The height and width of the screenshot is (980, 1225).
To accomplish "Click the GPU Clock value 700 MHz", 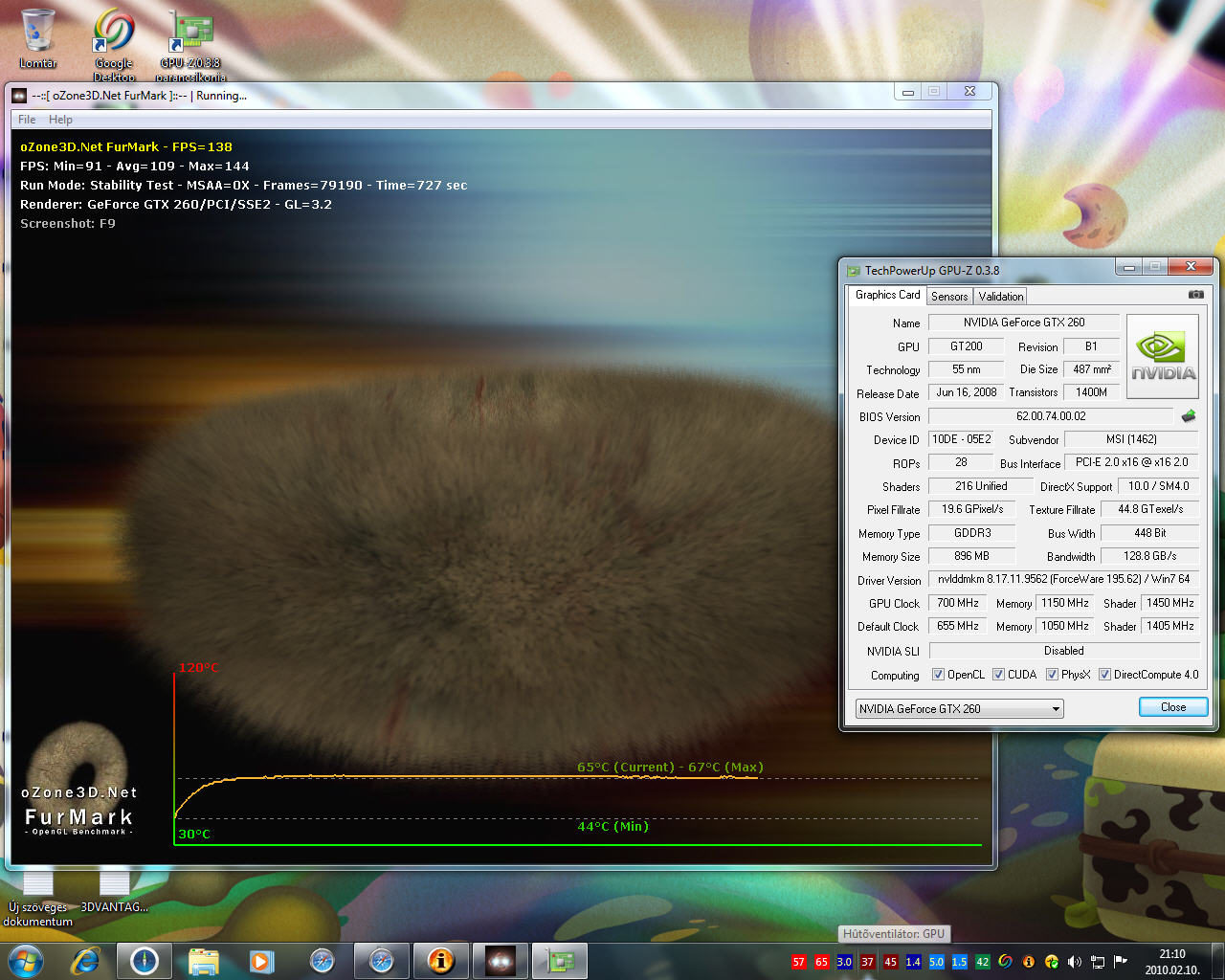I will coord(957,603).
